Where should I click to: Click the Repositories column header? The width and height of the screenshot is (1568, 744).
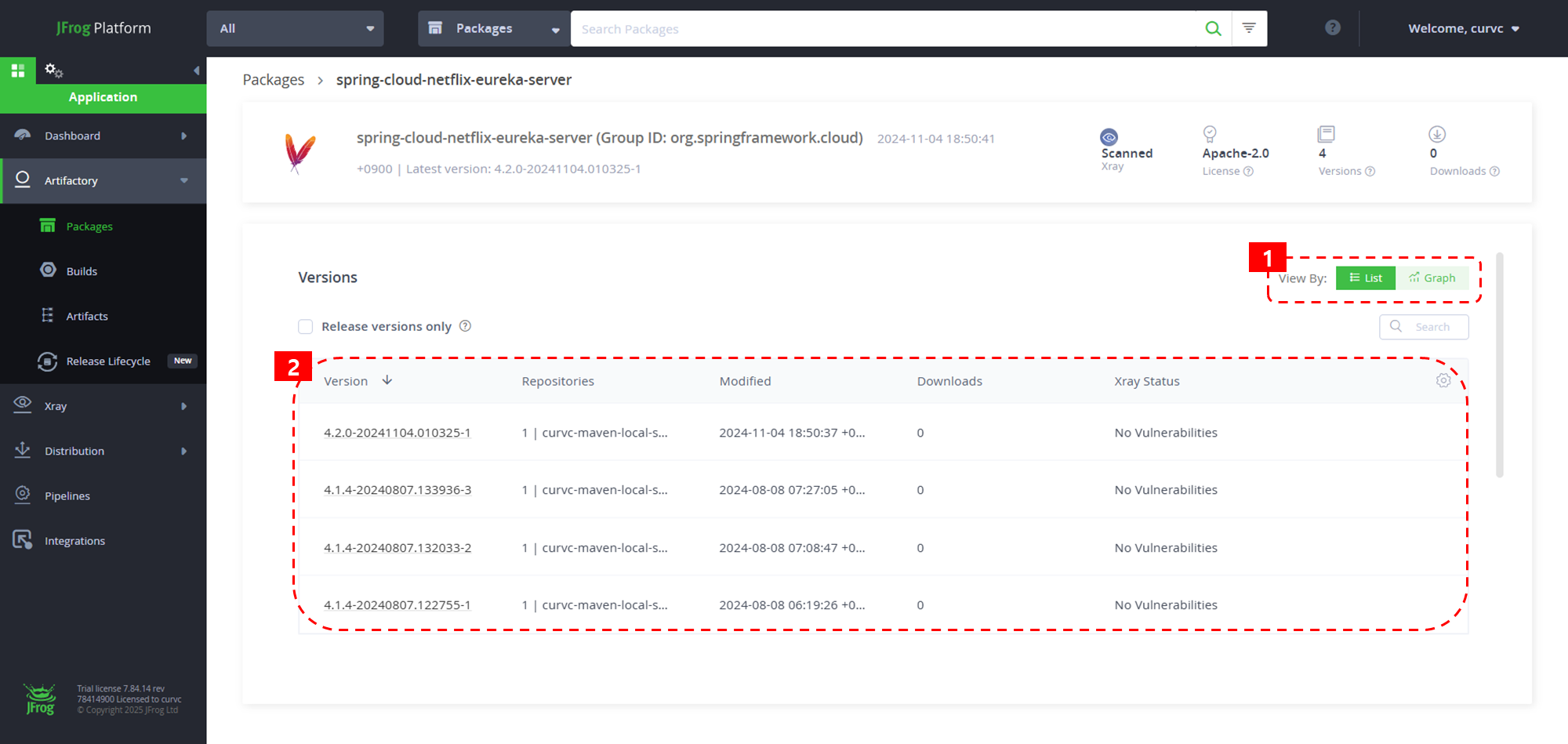[558, 381]
